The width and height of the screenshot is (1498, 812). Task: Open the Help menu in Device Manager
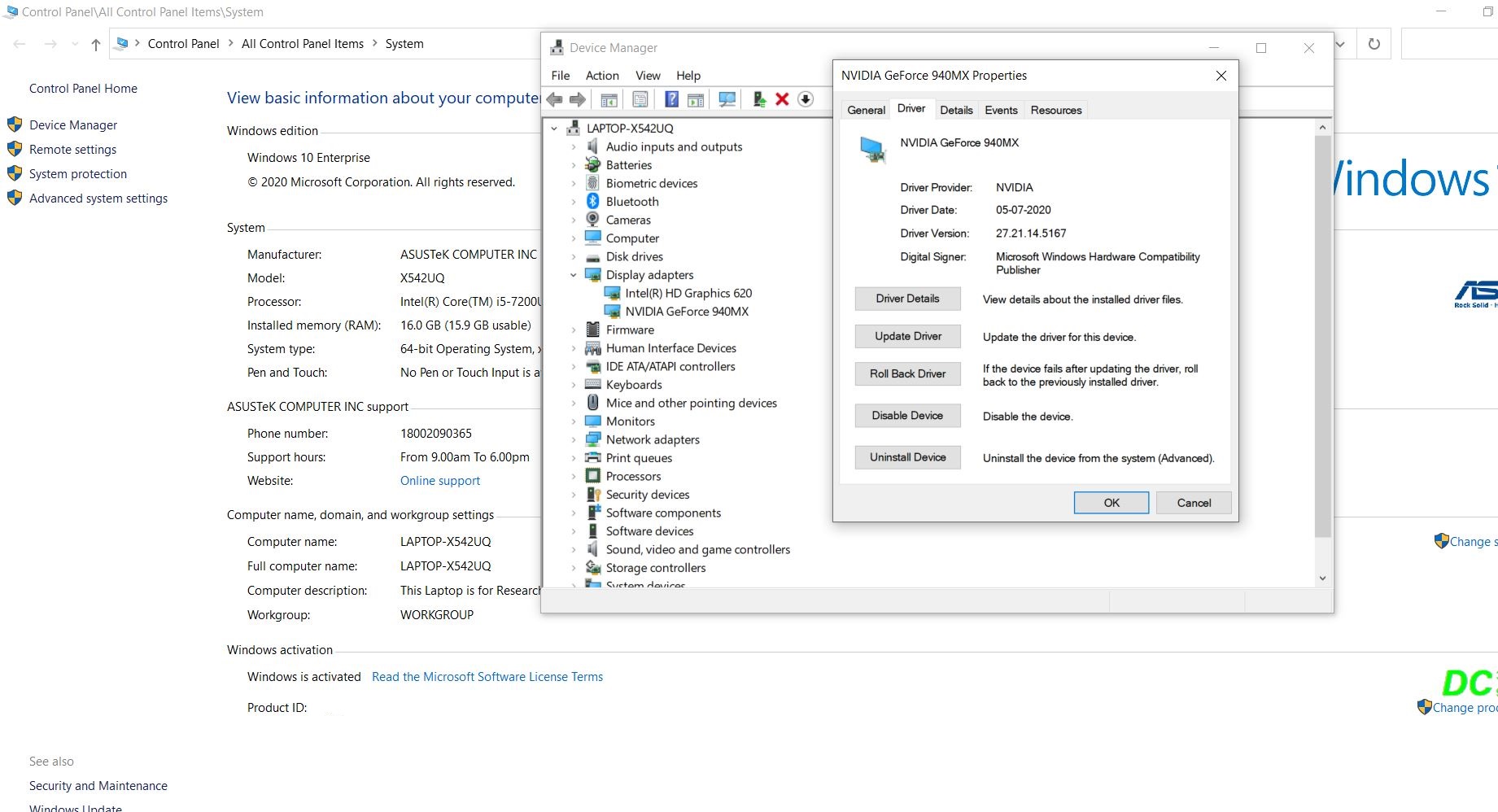(x=688, y=76)
